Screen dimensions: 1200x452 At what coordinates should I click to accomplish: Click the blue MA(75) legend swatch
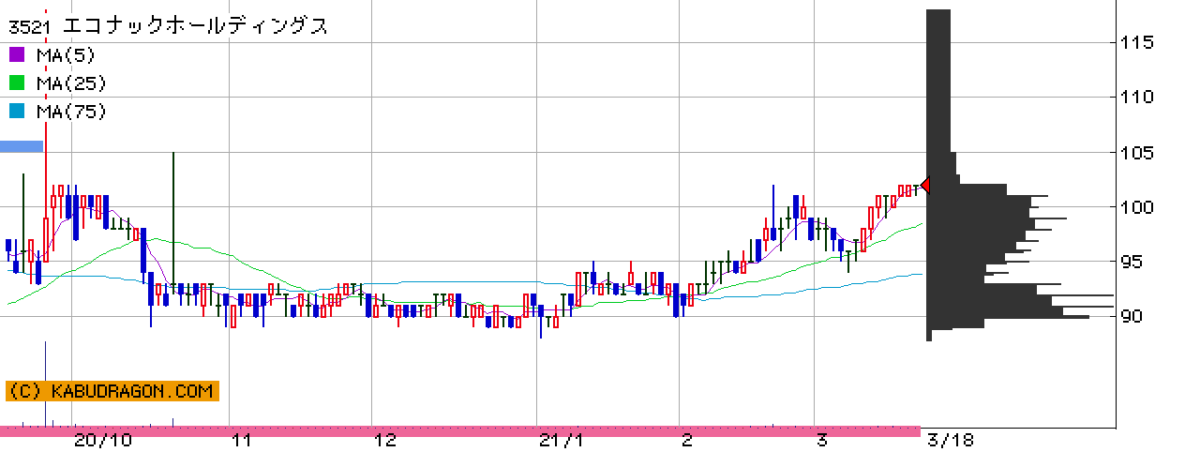coord(16,111)
